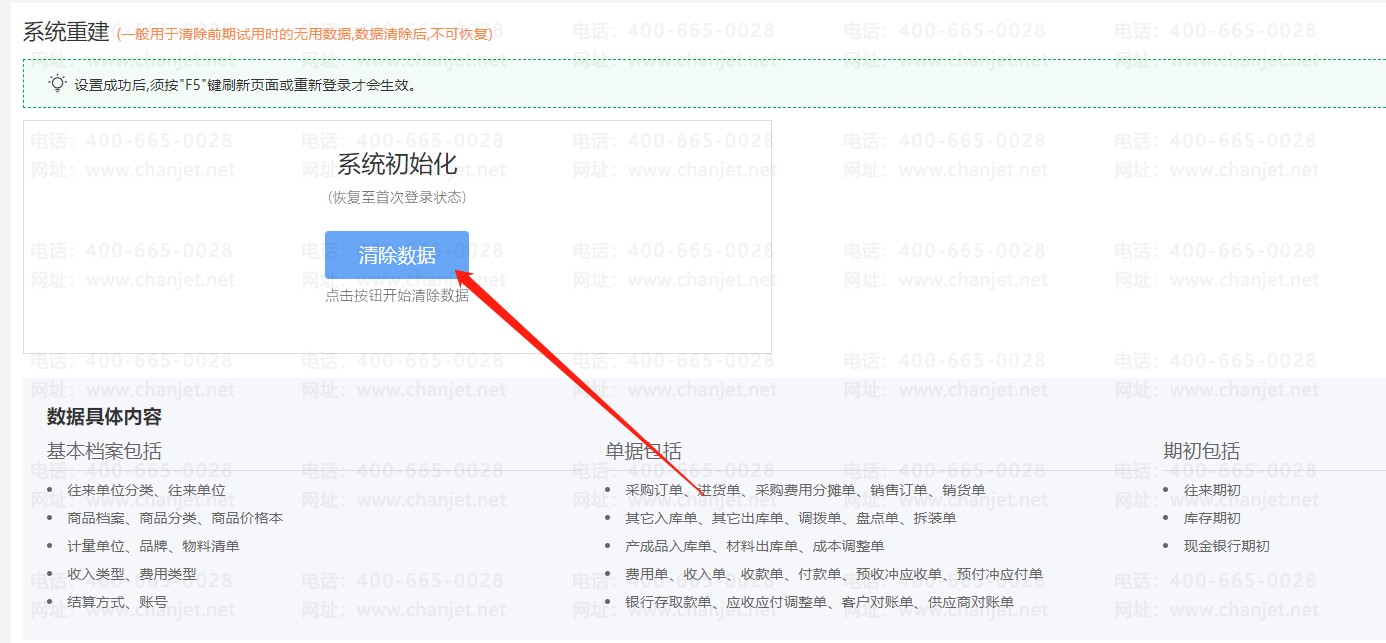Click the 单据包括 column heading
Screen dimensions: 1386x643
point(643,451)
